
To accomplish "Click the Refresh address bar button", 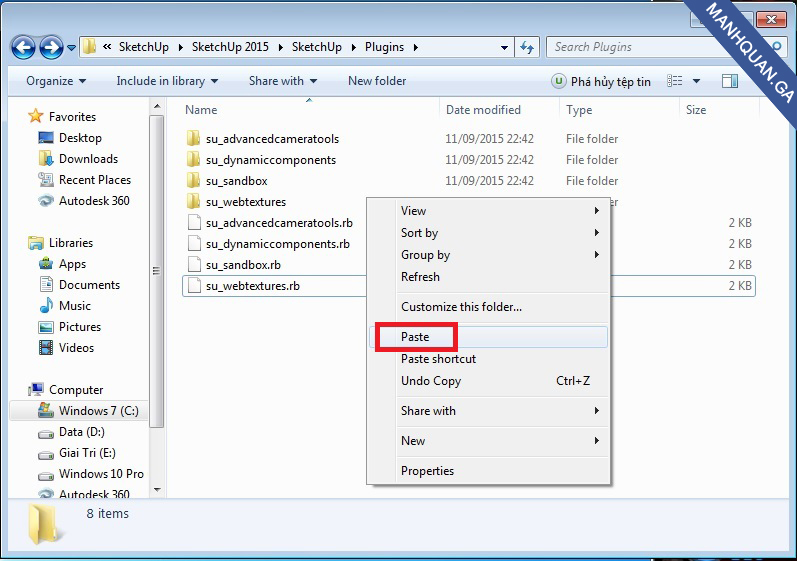I will tap(527, 47).
